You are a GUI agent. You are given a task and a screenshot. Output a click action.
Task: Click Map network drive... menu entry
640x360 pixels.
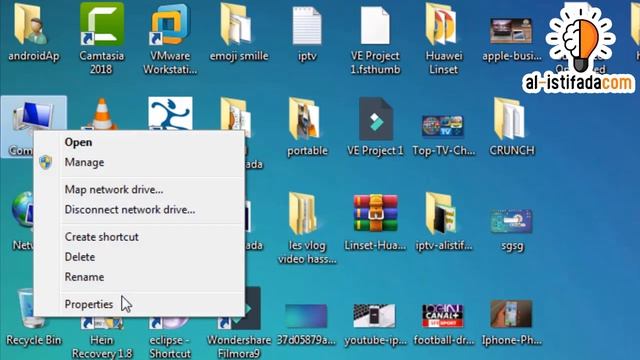pyautogui.click(x=114, y=190)
